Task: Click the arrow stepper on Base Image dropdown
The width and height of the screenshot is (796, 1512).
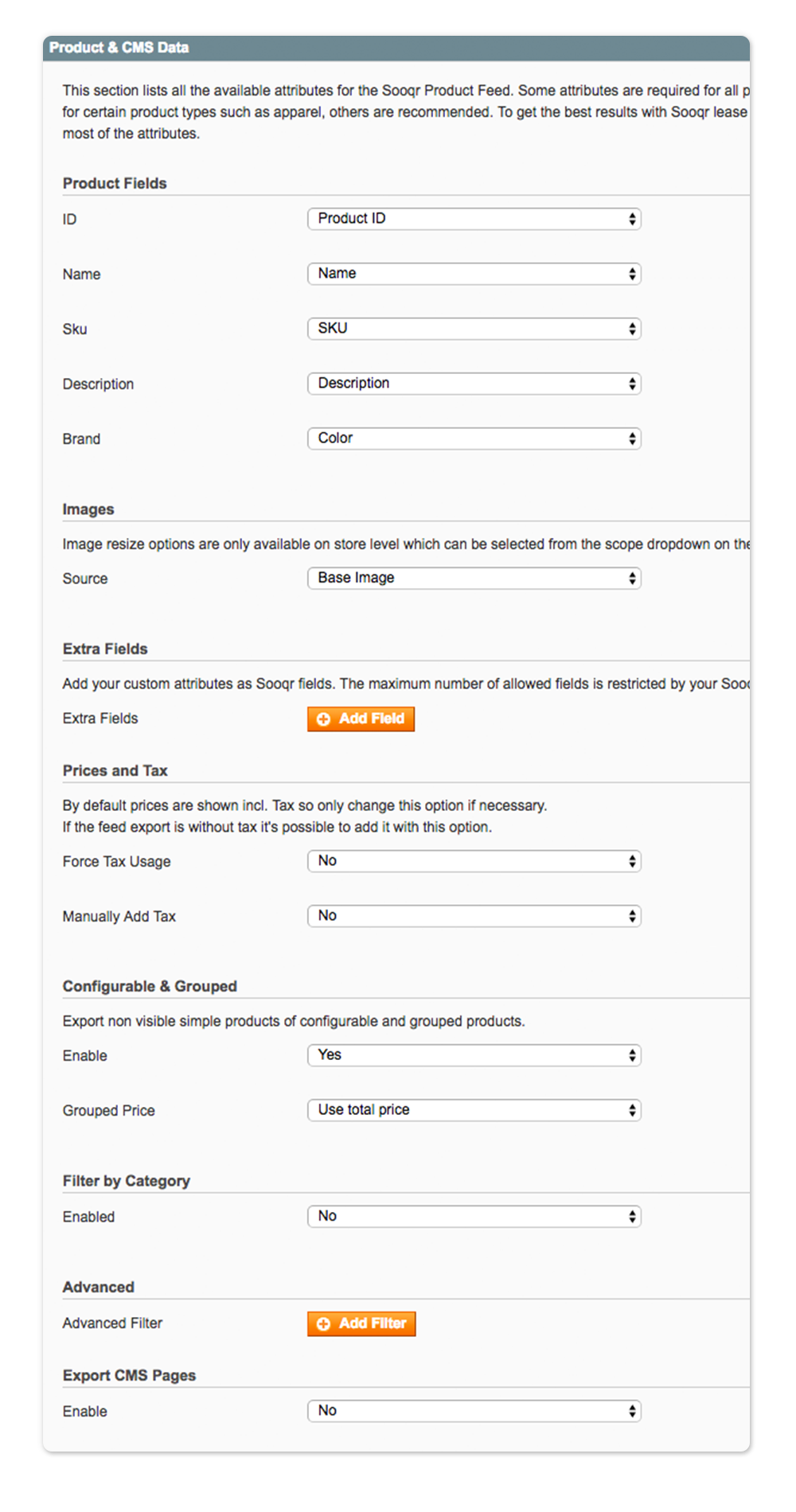Action: [x=632, y=579]
